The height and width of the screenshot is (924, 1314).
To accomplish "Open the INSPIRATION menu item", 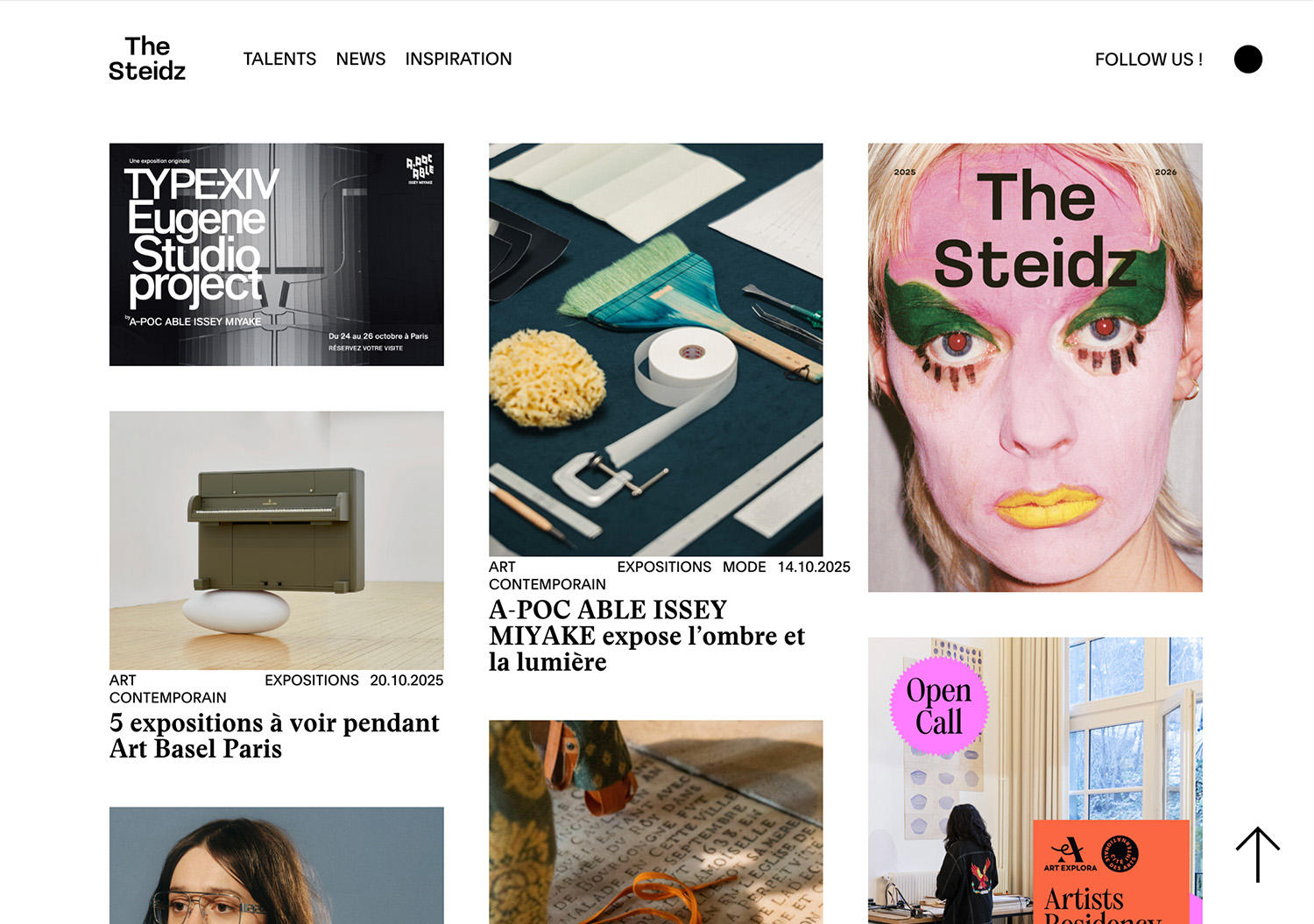I will click(458, 59).
